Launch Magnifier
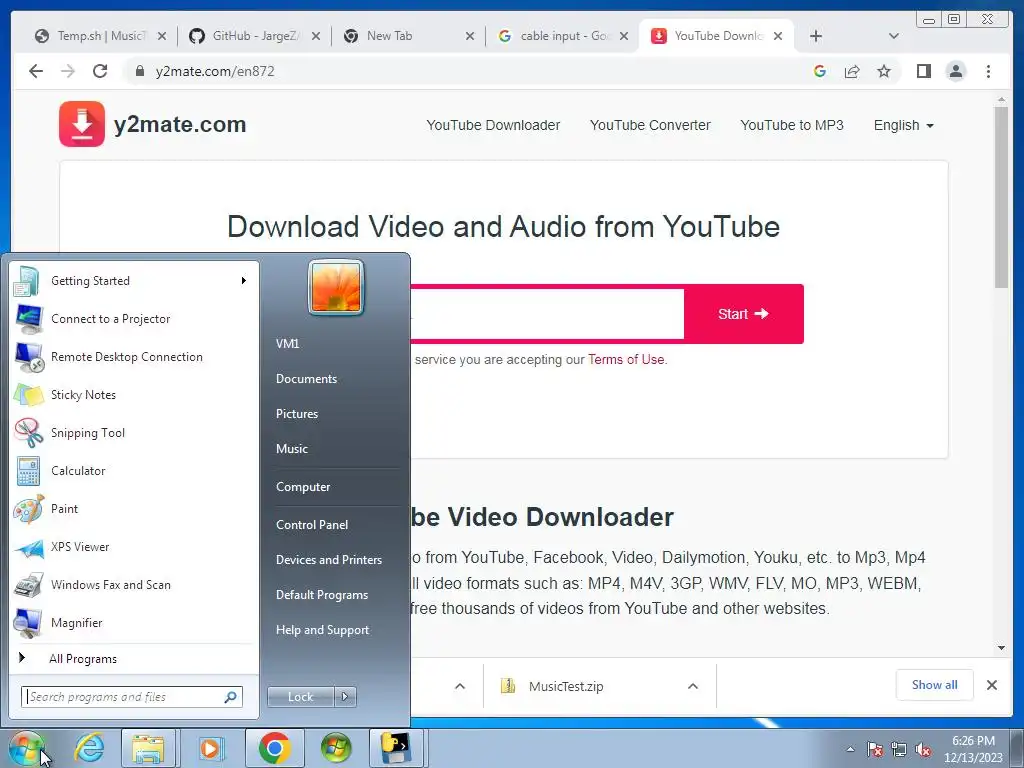1024x768 pixels. coord(134,622)
